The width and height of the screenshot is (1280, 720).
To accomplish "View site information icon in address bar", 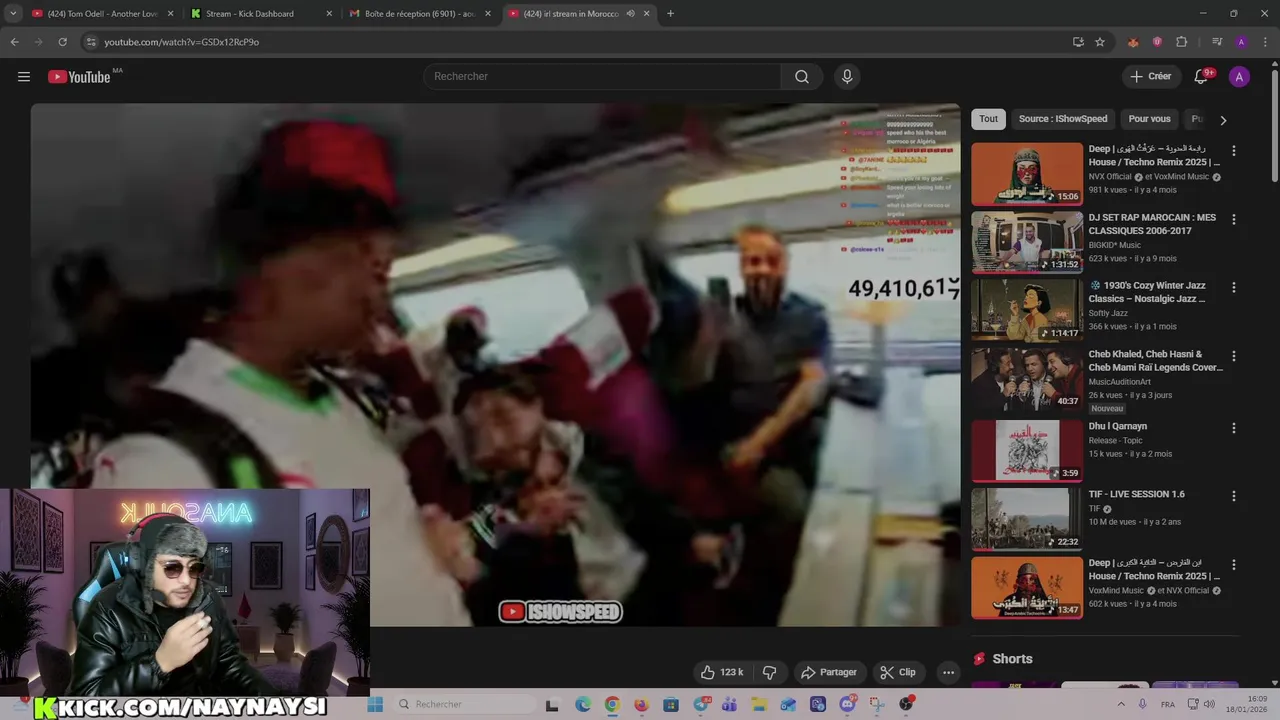I will click(91, 42).
